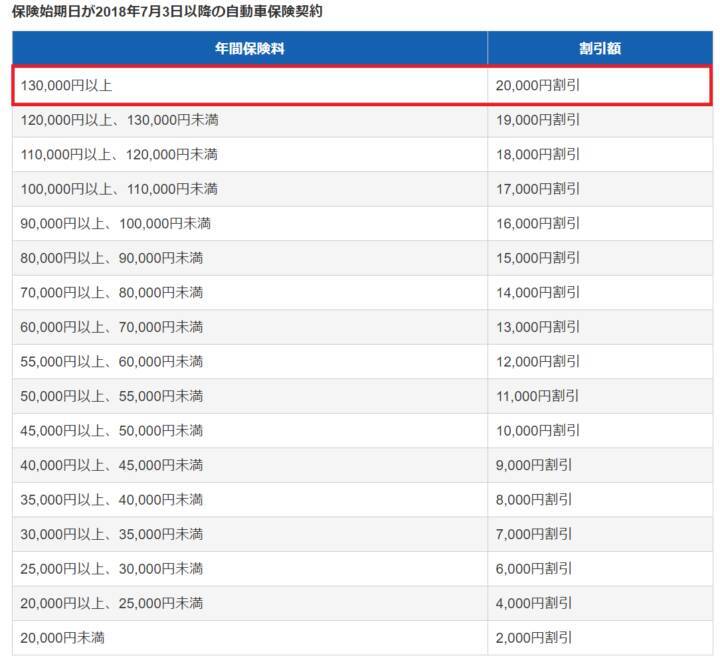Select 70,000円以上、80,000円未満 cell
The image size is (720, 664).
[250, 293]
